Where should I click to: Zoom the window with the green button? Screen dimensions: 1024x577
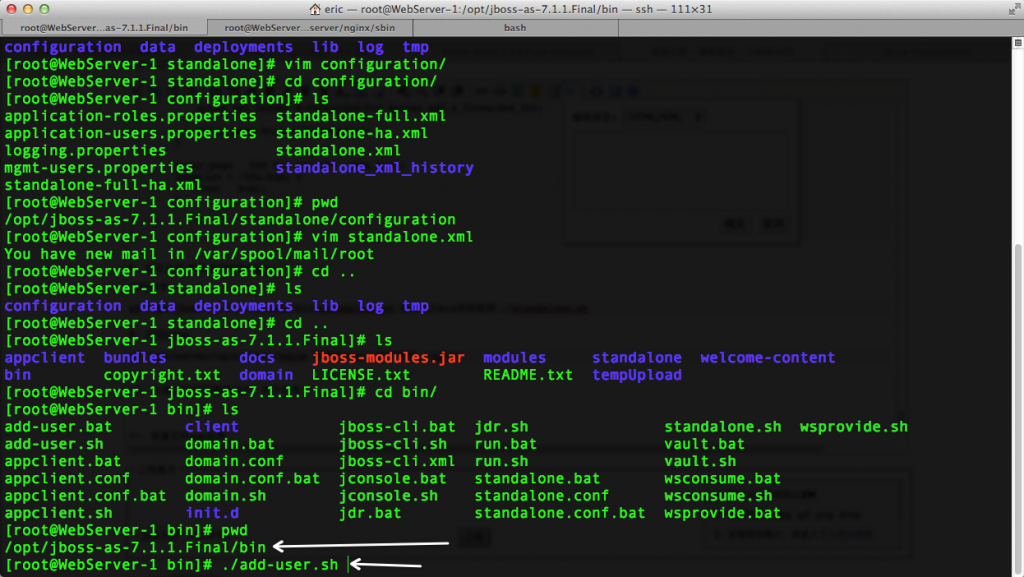click(x=50, y=9)
